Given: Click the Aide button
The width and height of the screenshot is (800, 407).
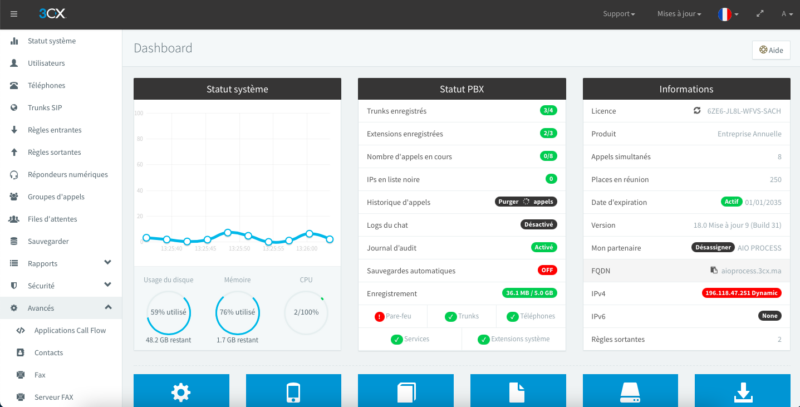Looking at the screenshot, I should point(770,50).
